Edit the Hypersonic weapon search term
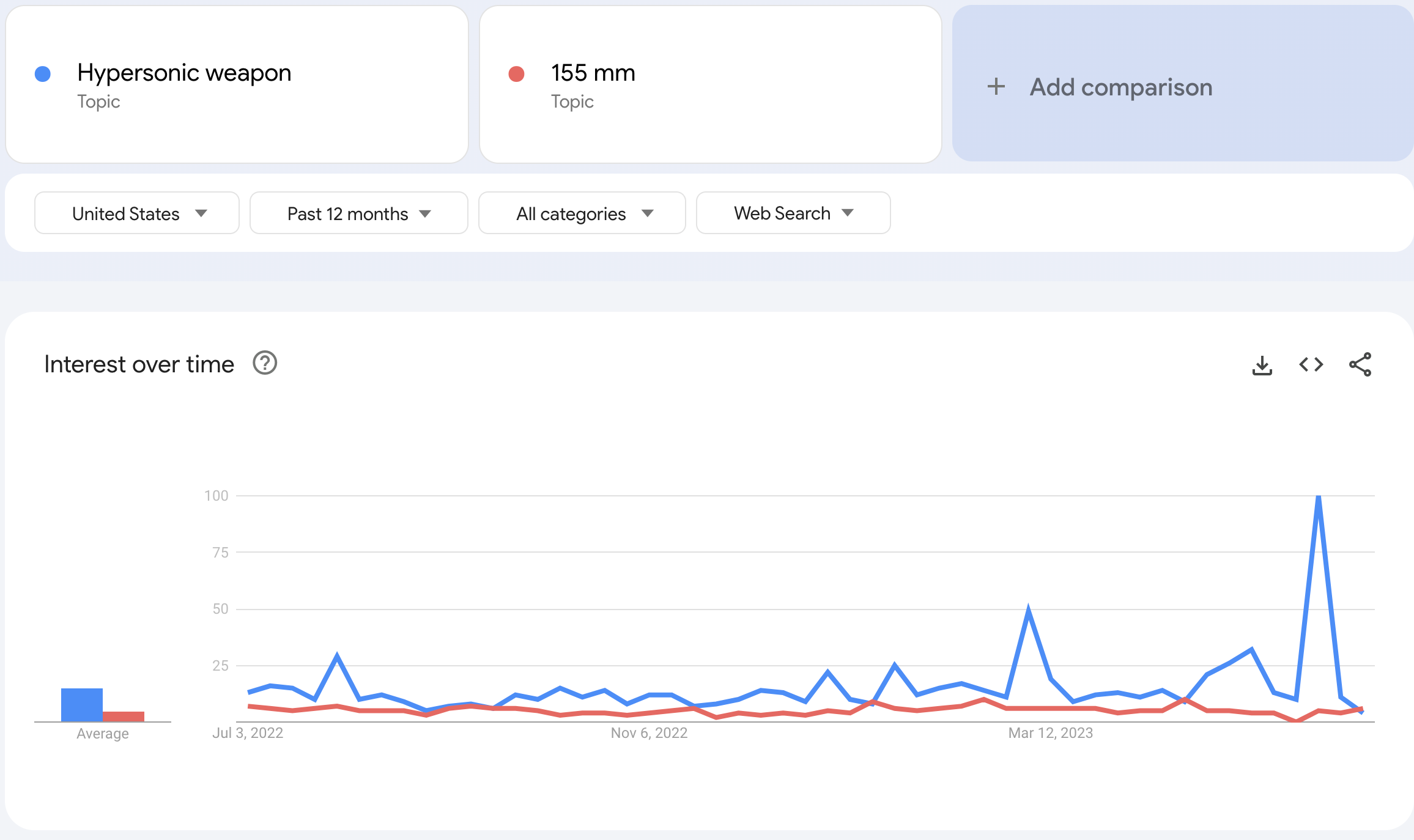 point(184,73)
